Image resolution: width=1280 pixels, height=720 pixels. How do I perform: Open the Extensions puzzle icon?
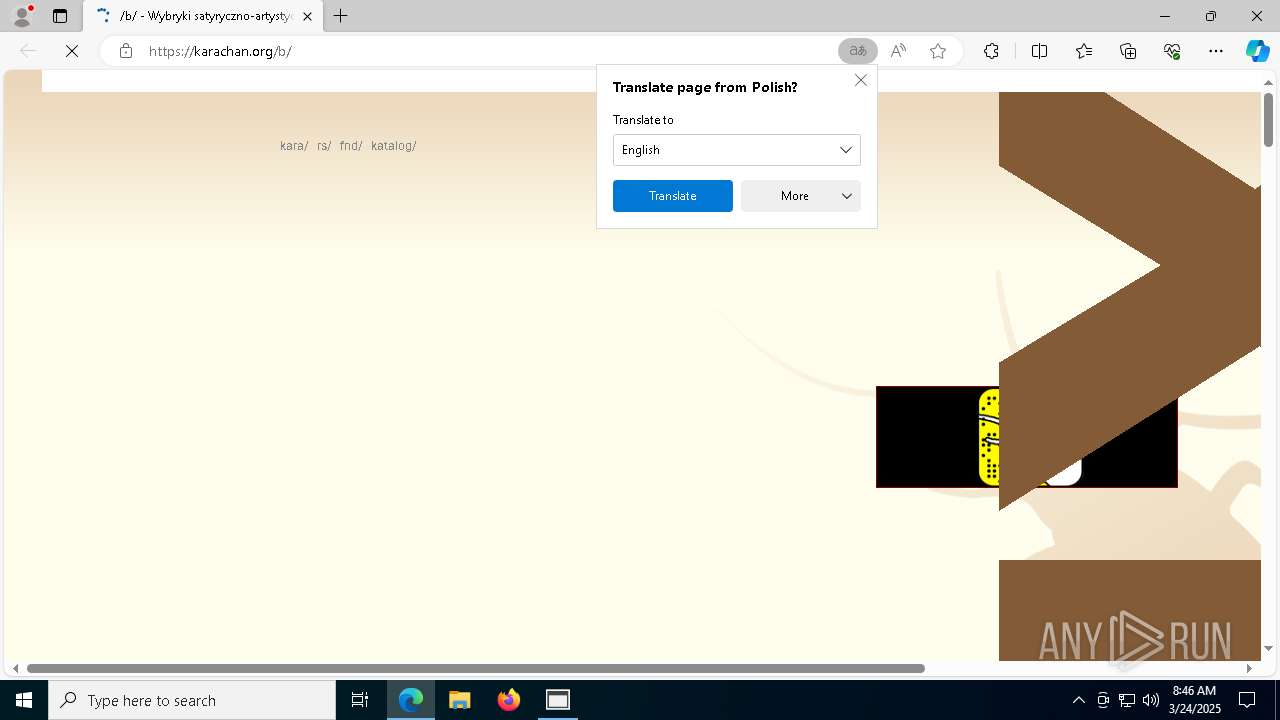(991, 51)
